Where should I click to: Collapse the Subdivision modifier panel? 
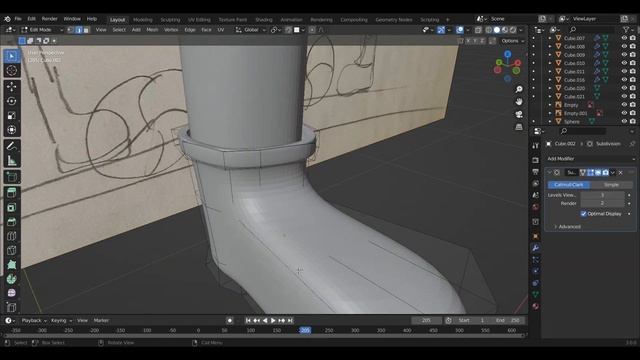pos(549,173)
